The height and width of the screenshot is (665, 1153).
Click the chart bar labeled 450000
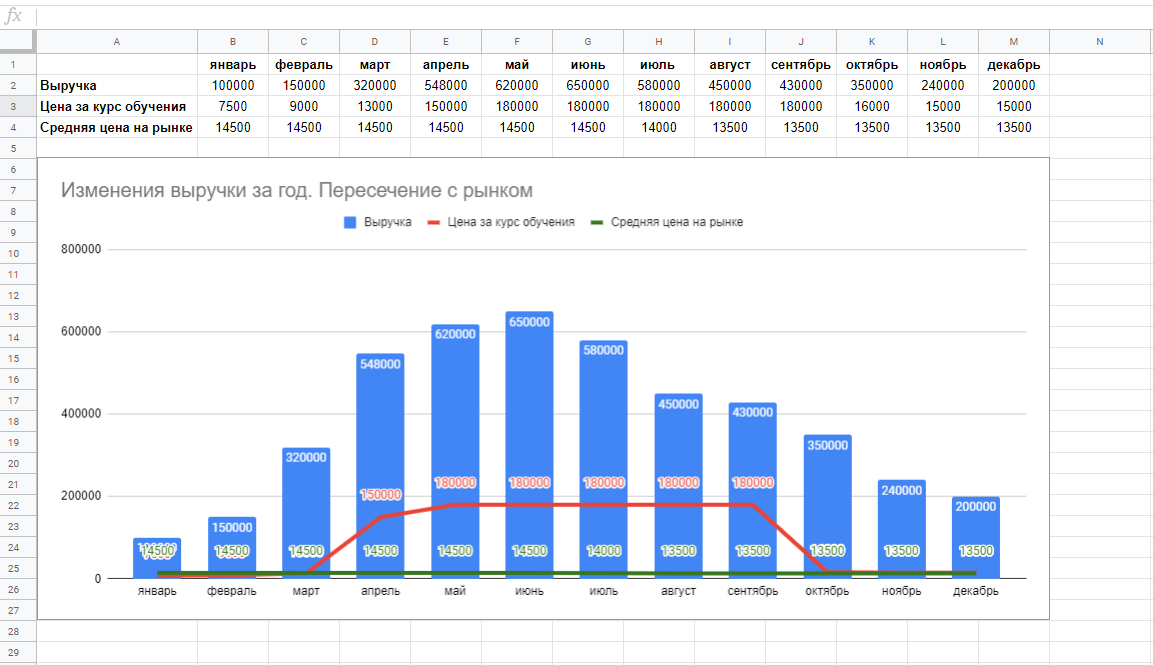pos(678,486)
